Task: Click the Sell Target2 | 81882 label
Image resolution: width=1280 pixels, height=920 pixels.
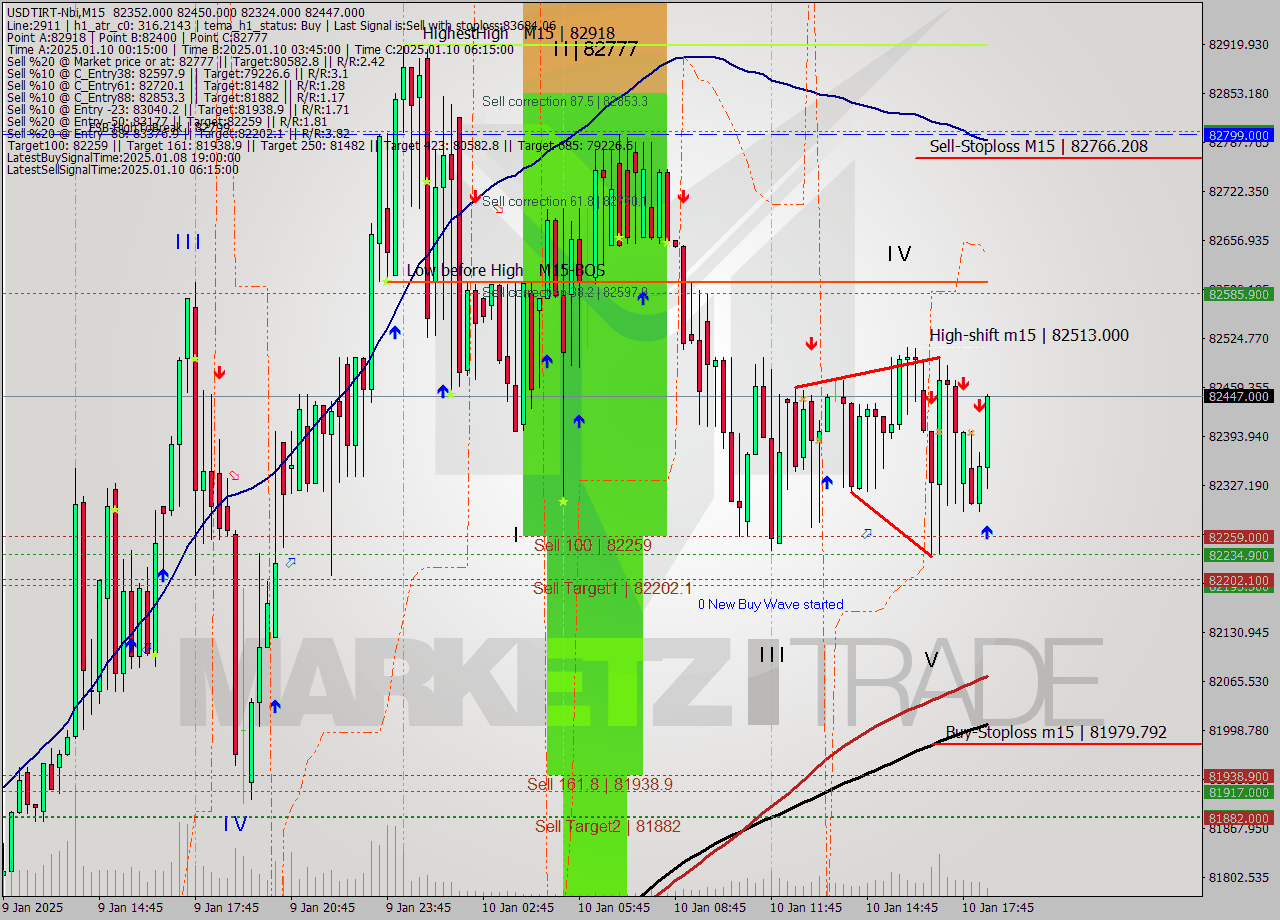Action: point(608,826)
